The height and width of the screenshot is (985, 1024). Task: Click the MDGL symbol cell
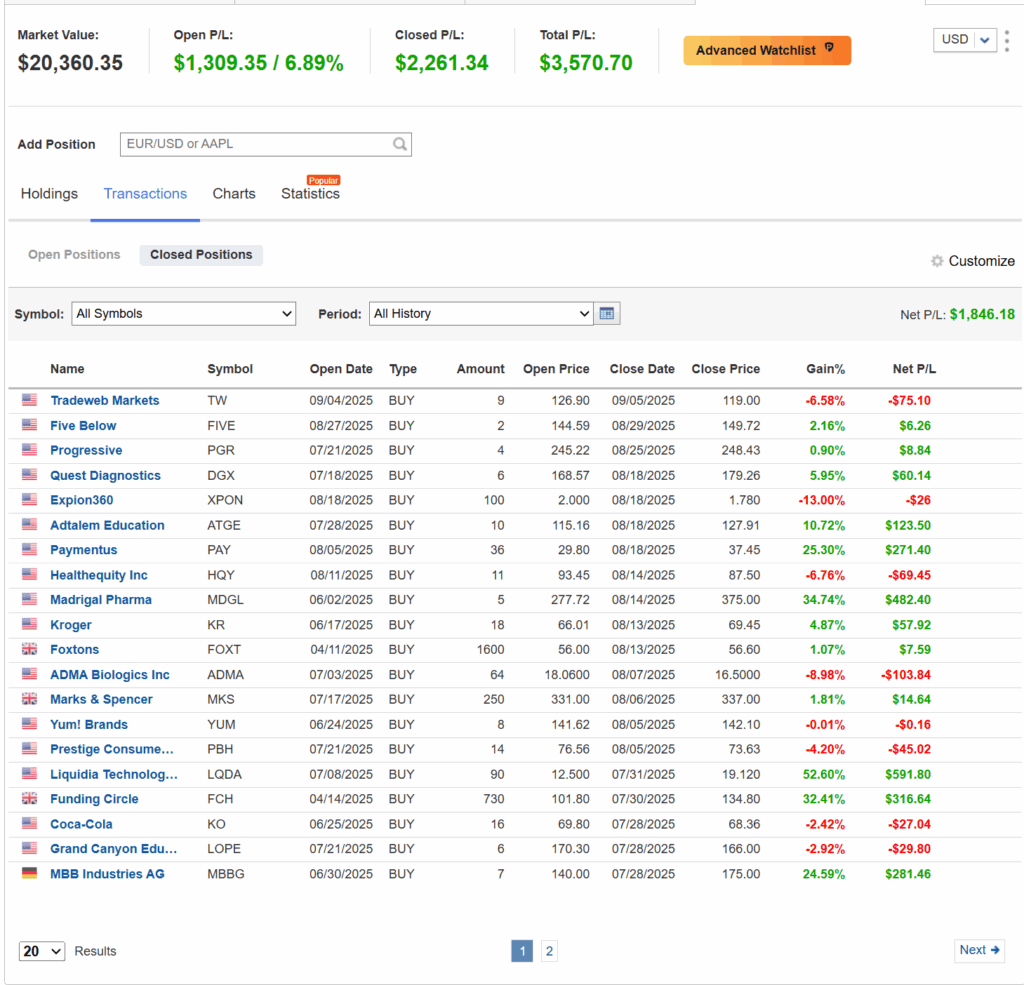click(225, 600)
